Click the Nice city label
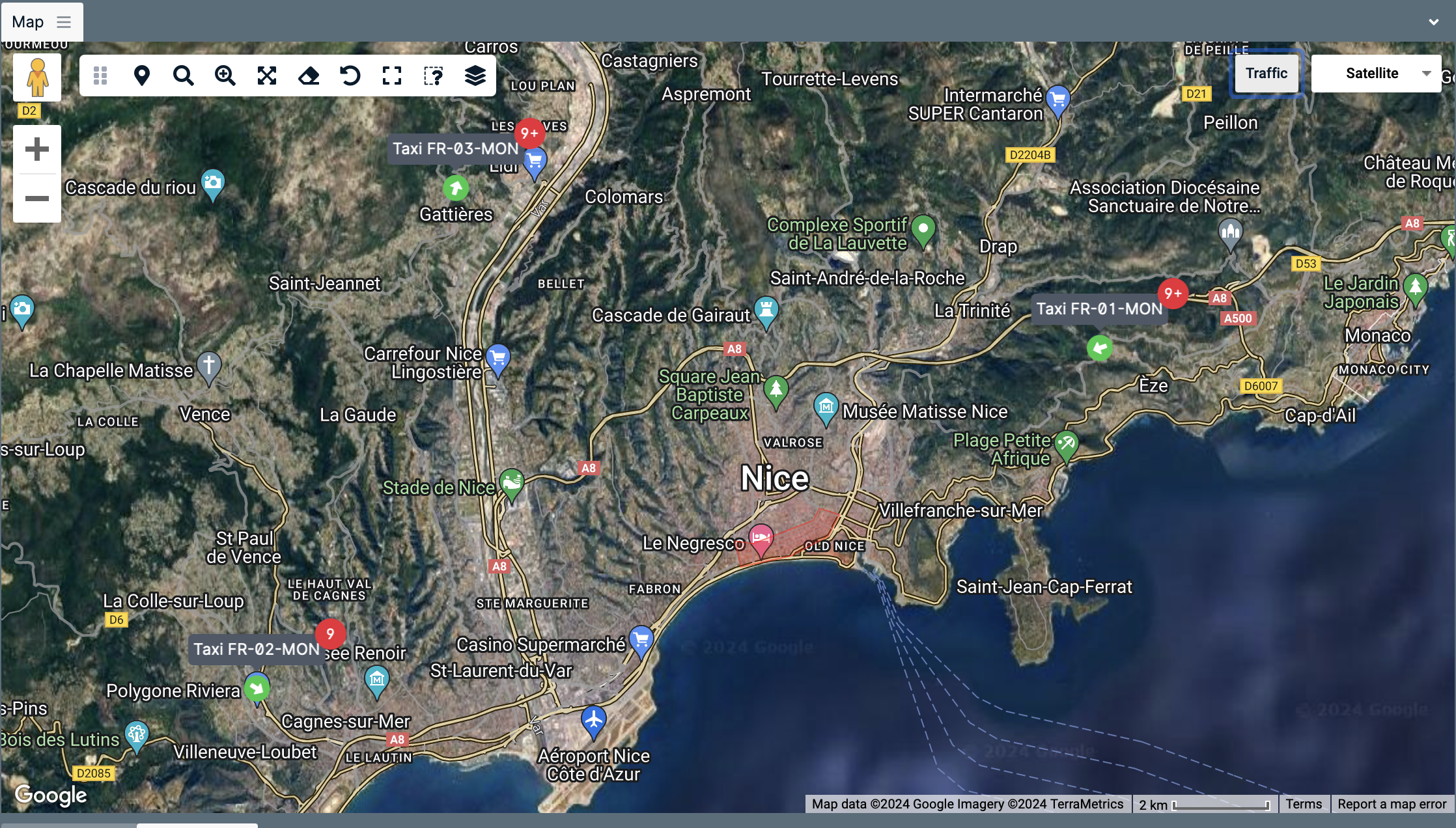 [x=775, y=478]
